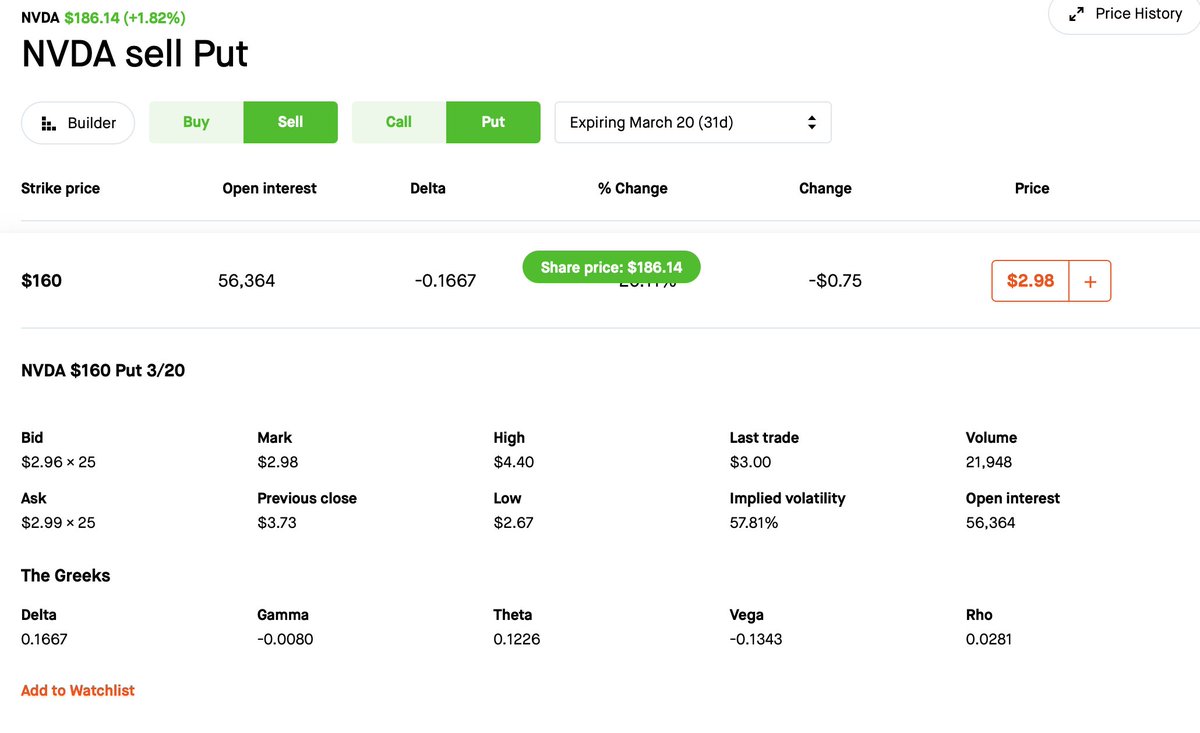Screen dimensions: 1200x733
Task: Select the Sell toggle
Action: click(290, 122)
